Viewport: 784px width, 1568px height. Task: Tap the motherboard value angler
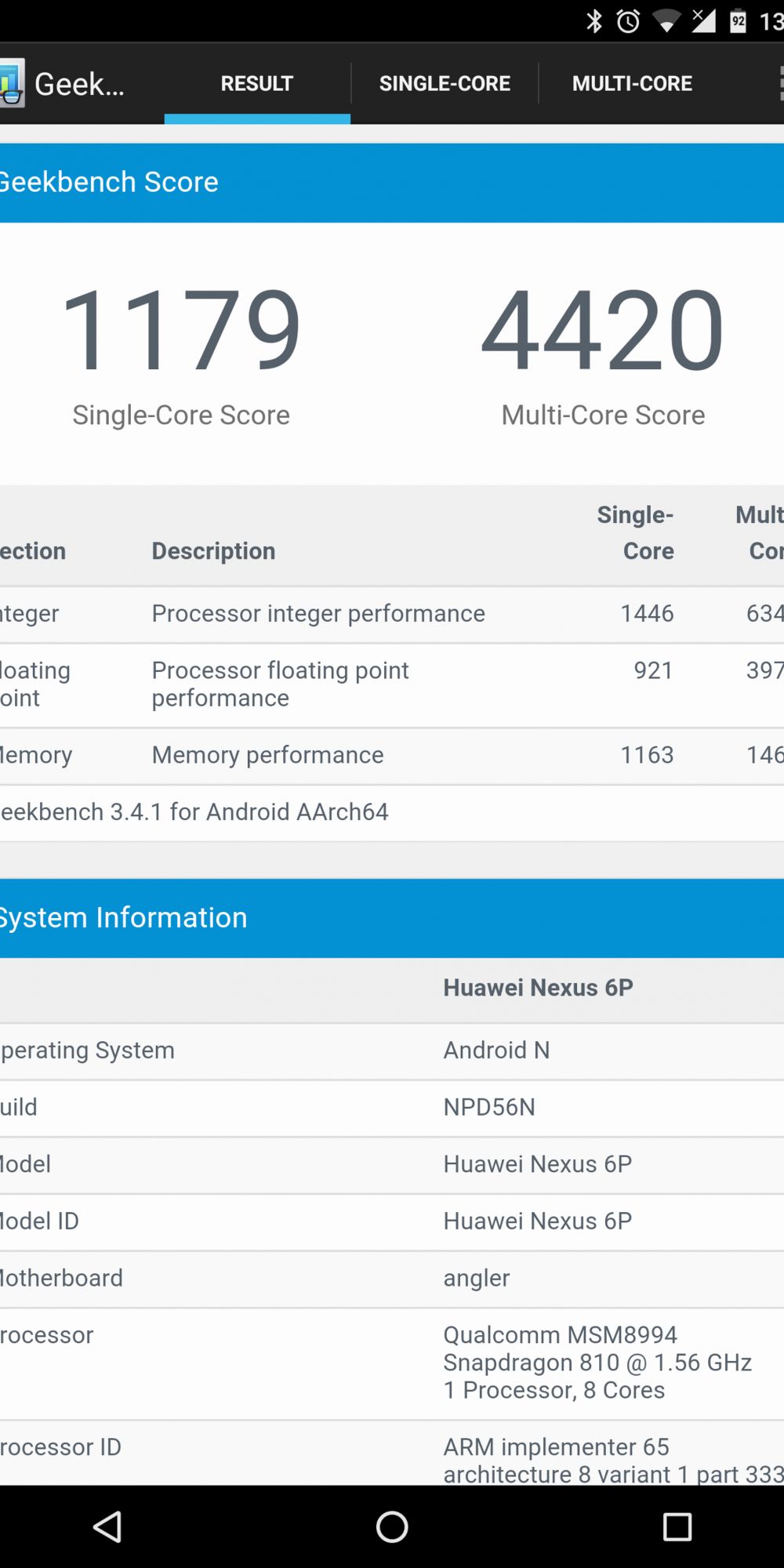click(476, 1279)
